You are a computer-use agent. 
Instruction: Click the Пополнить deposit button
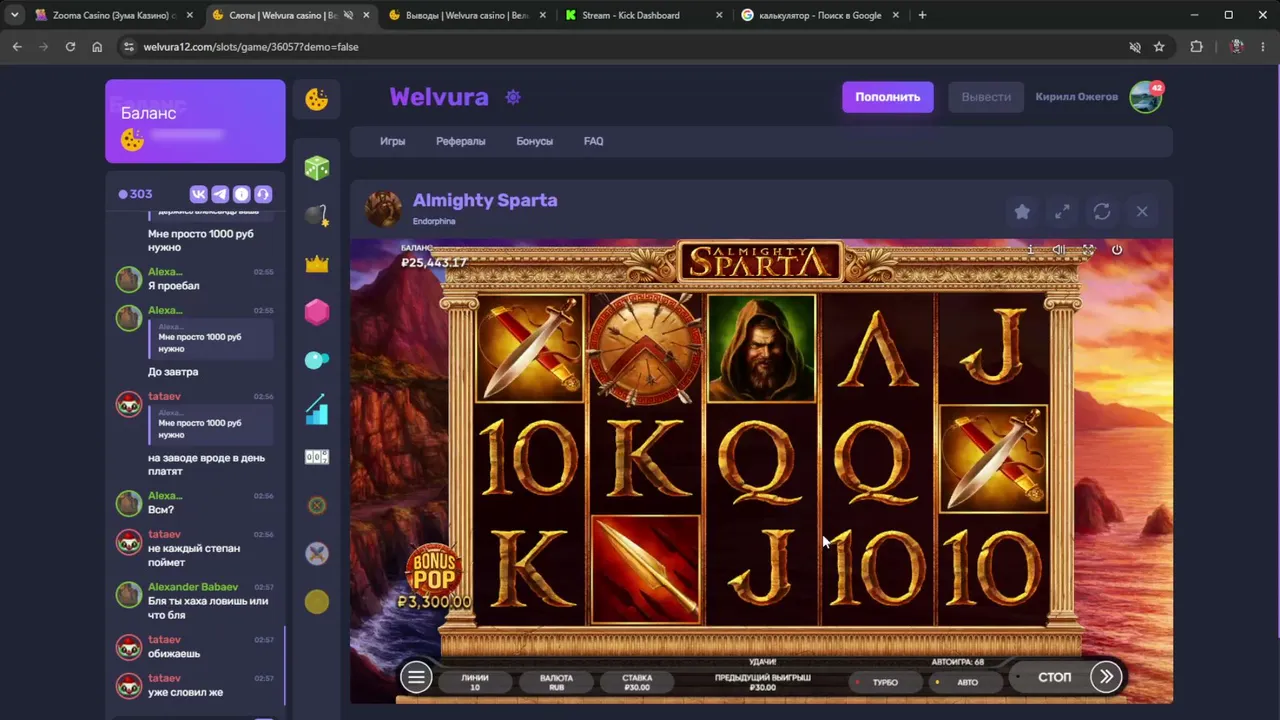[888, 97]
